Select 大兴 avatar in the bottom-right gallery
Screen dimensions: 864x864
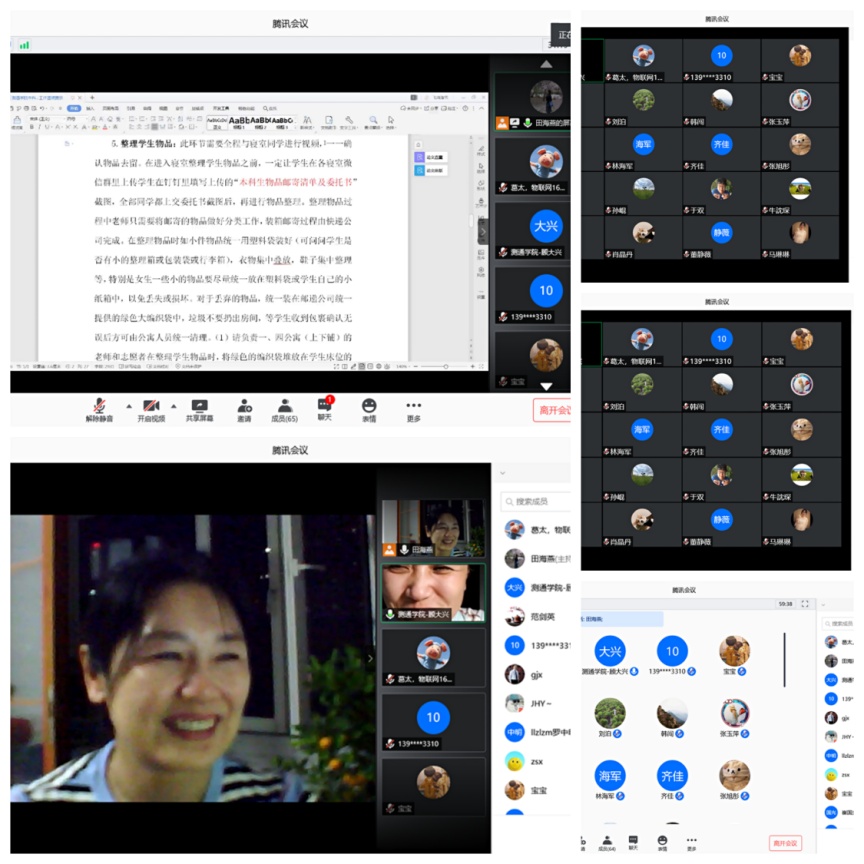pyautogui.click(x=610, y=651)
